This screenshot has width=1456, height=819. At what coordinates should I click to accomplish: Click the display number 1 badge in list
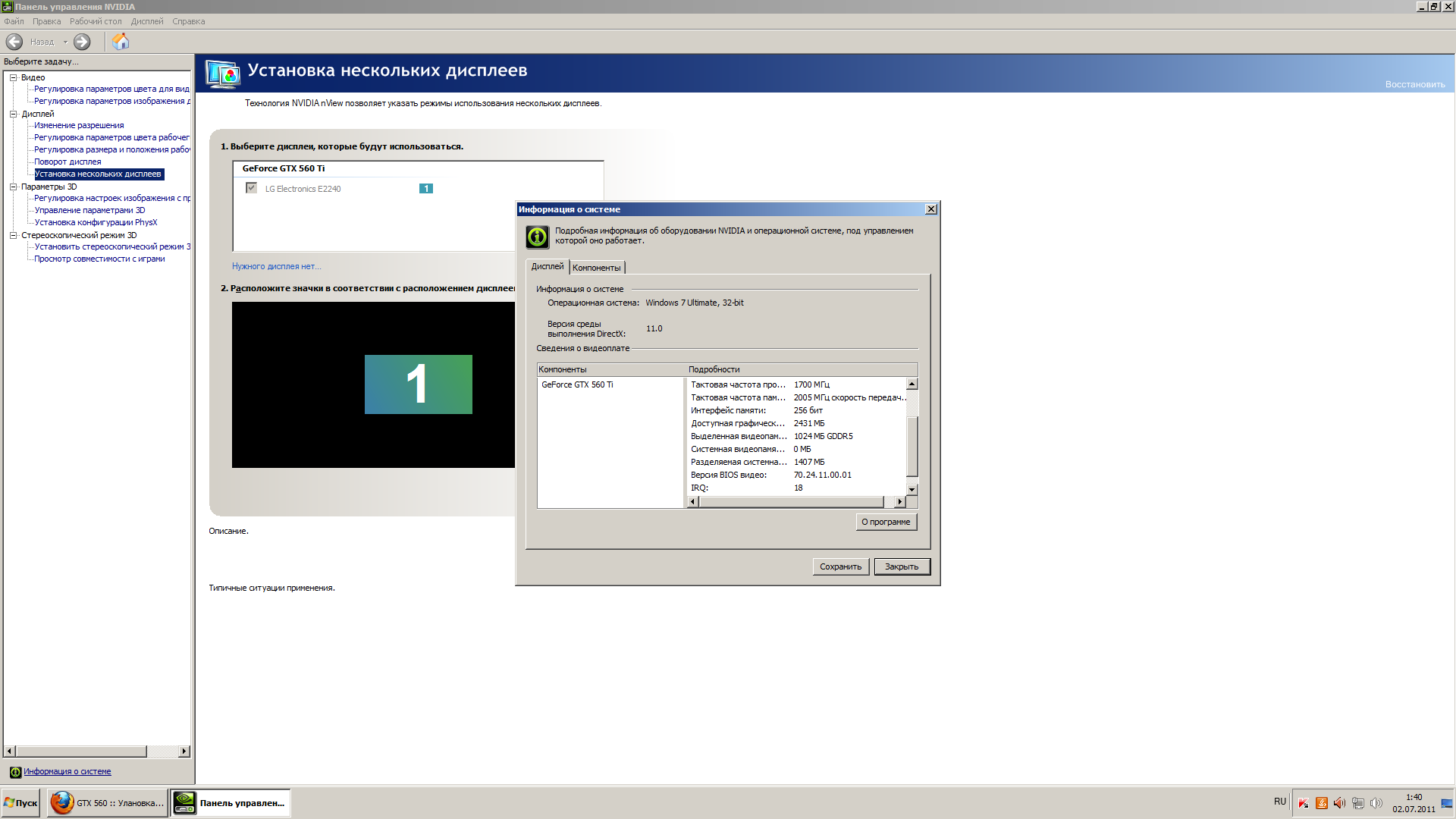click(x=426, y=189)
